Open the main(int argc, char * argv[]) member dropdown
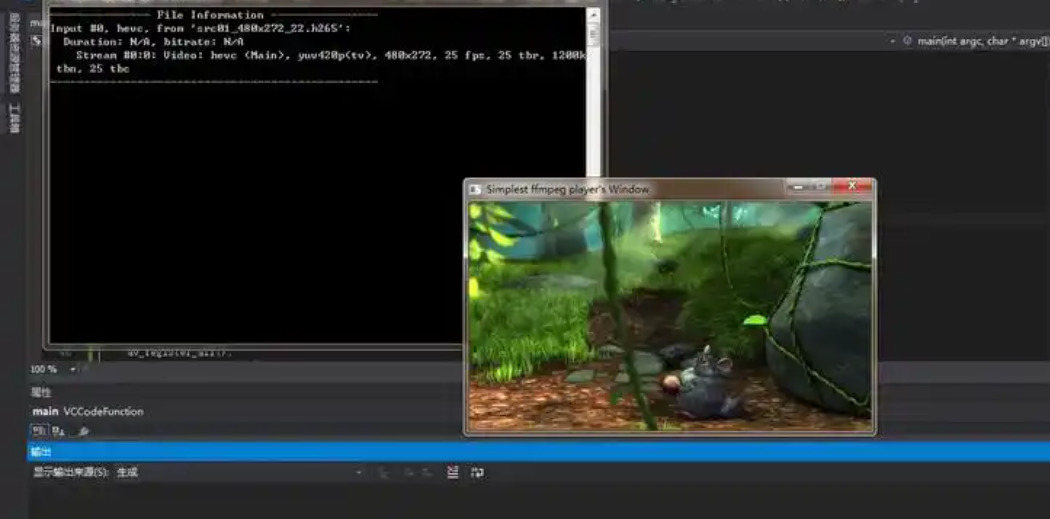 (x=974, y=41)
